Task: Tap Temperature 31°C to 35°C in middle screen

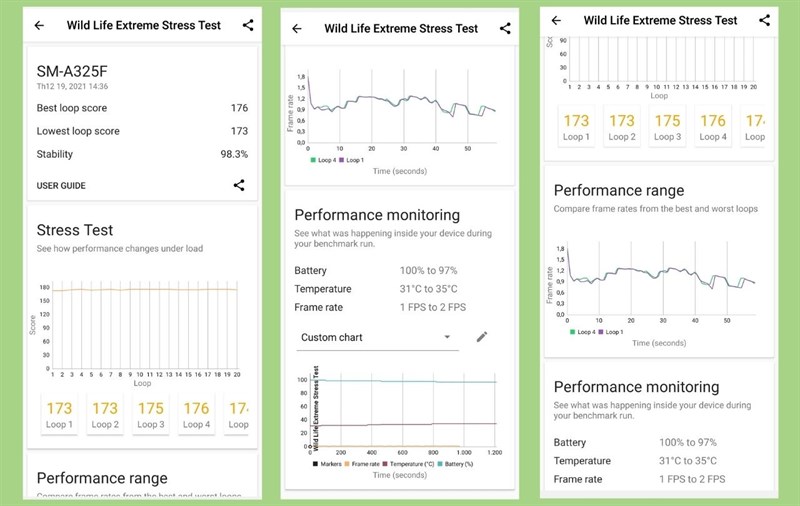Action: (x=376, y=289)
